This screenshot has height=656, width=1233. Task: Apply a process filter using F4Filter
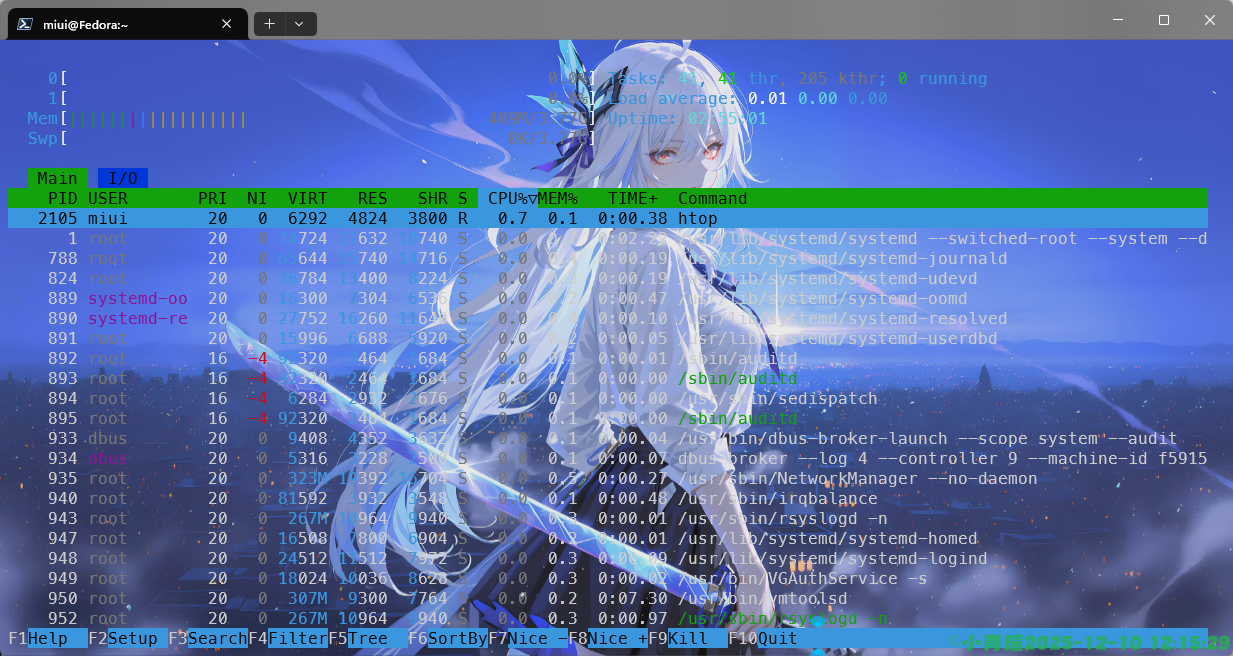[290, 638]
